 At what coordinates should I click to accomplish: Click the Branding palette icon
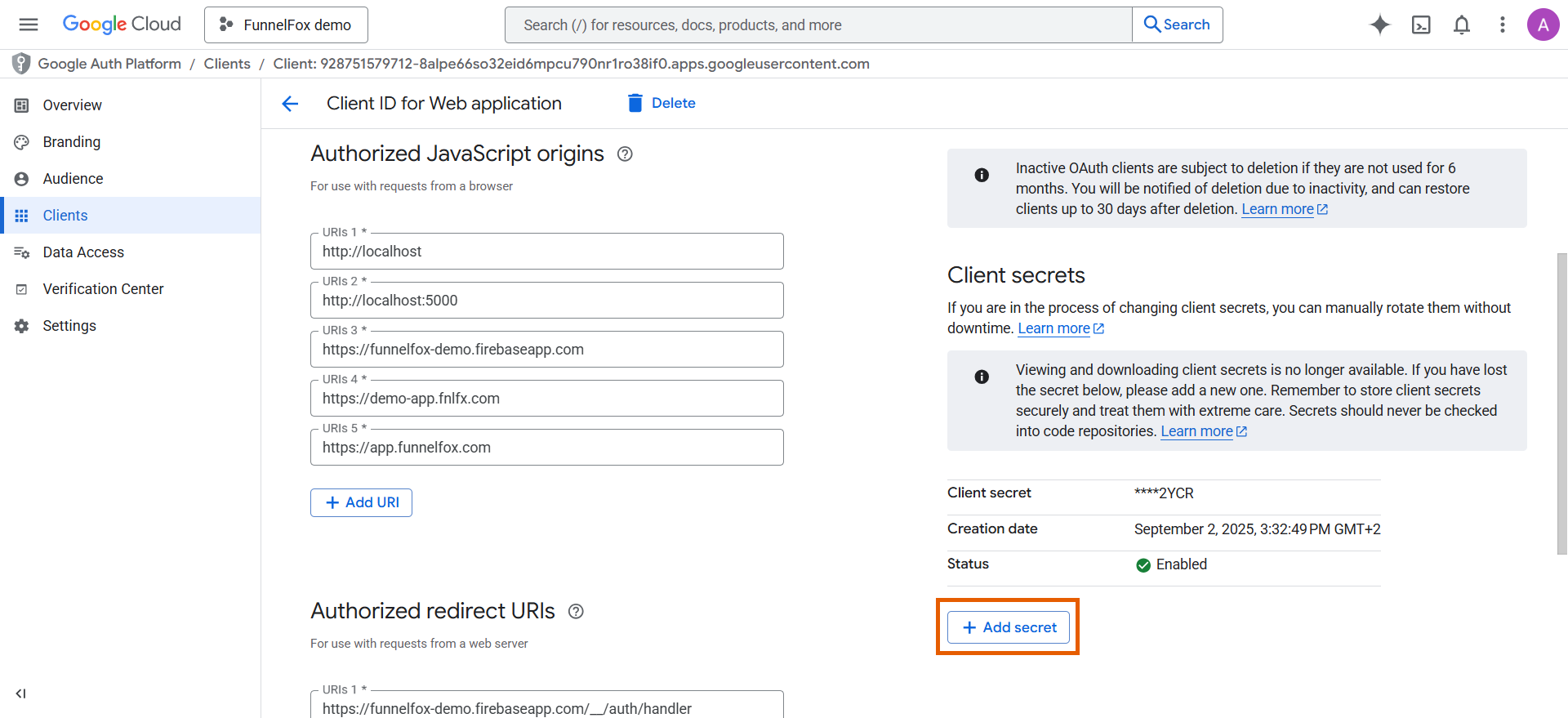coord(22,142)
